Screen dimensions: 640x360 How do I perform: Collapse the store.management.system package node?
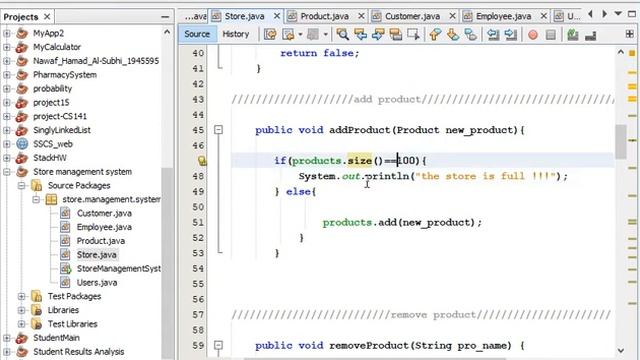pos(36,200)
